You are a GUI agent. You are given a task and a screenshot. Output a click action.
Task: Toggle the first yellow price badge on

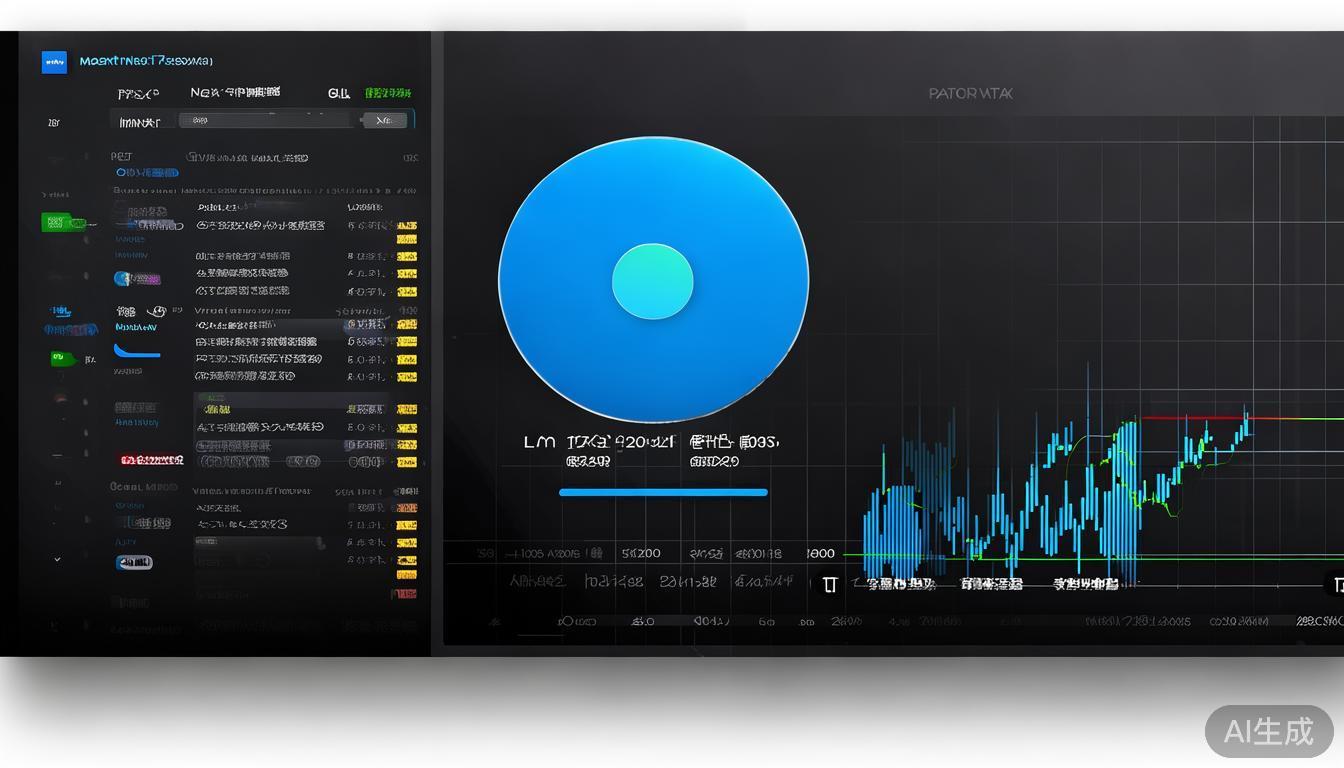(407, 224)
